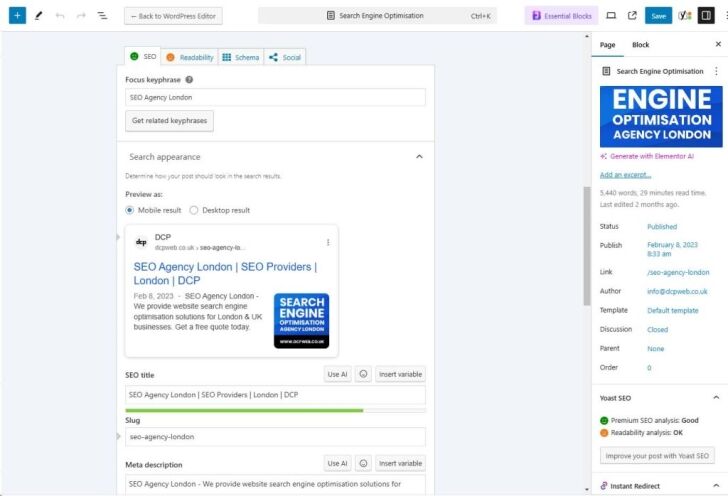Change Discussion setting from Closed
Image resolution: width=728 pixels, height=496 pixels.
pos(657,330)
